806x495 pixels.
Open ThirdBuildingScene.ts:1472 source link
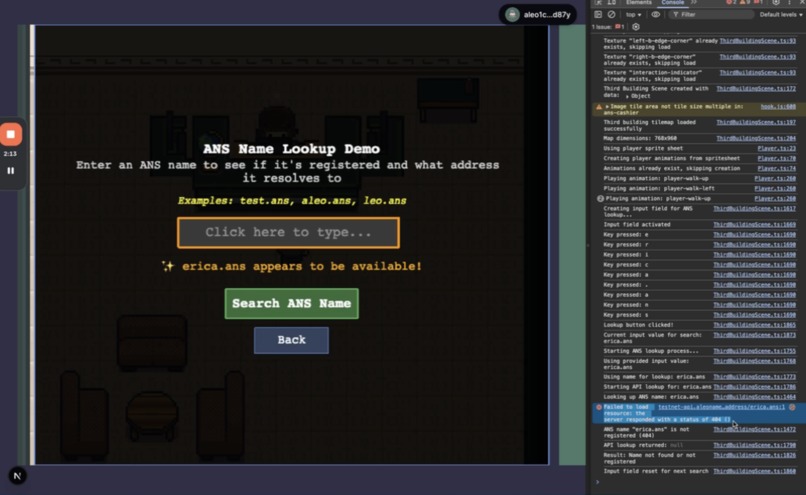point(755,429)
